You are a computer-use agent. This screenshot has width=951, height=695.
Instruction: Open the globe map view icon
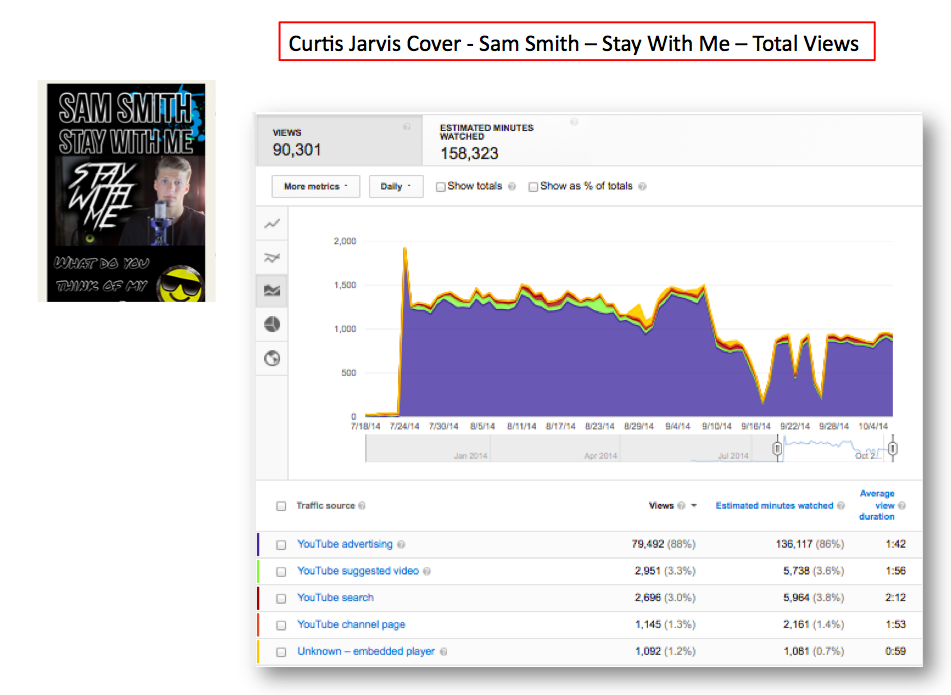pos(272,358)
